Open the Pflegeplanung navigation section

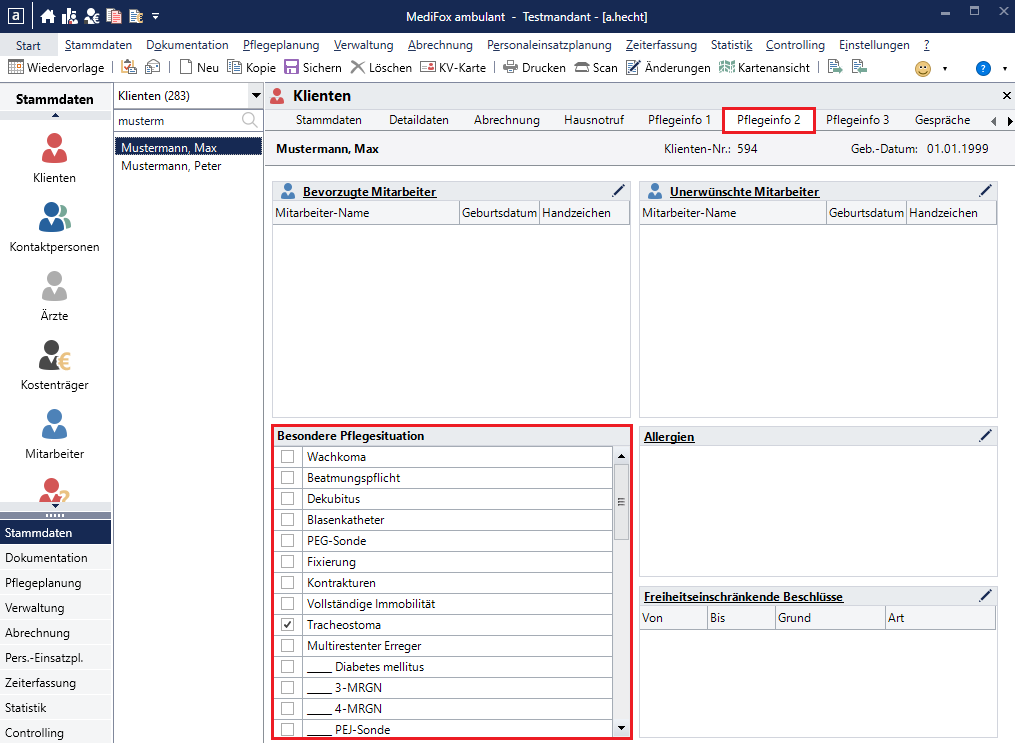(43, 583)
